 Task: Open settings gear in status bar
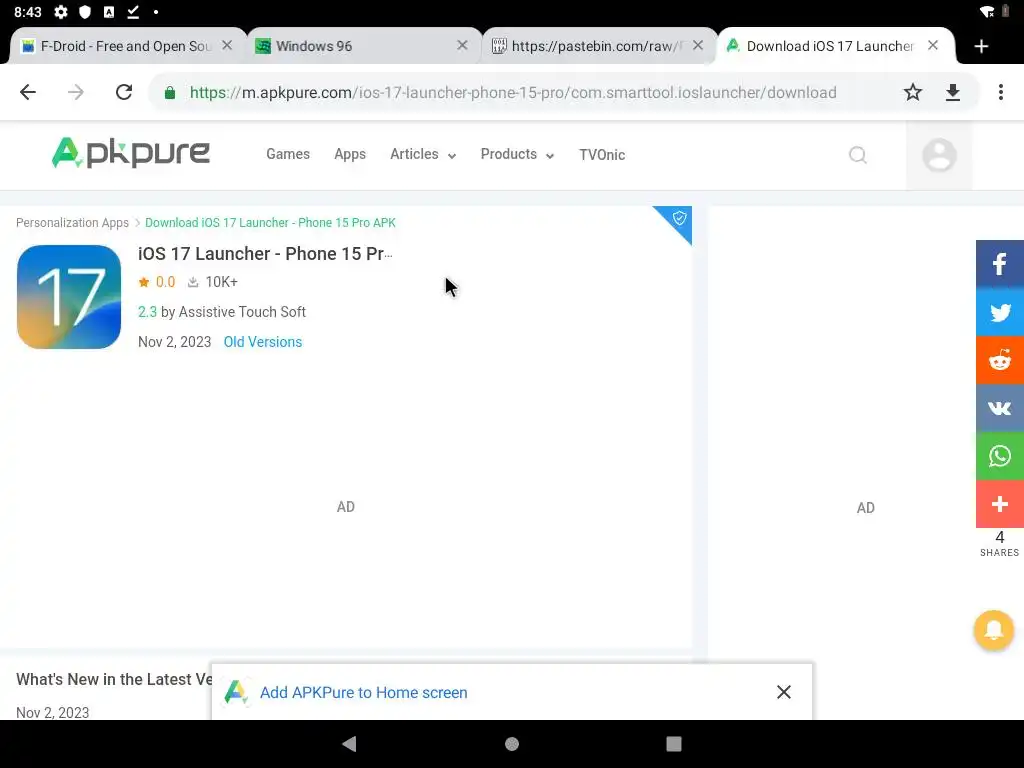61,12
